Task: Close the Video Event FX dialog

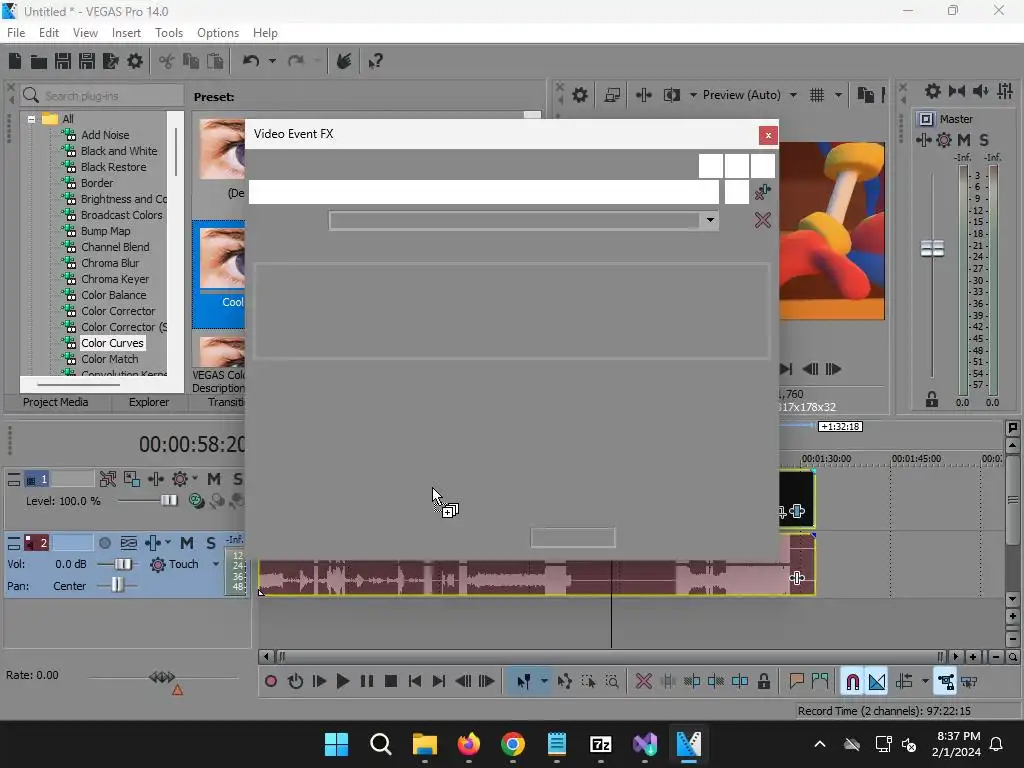Action: tap(768, 135)
